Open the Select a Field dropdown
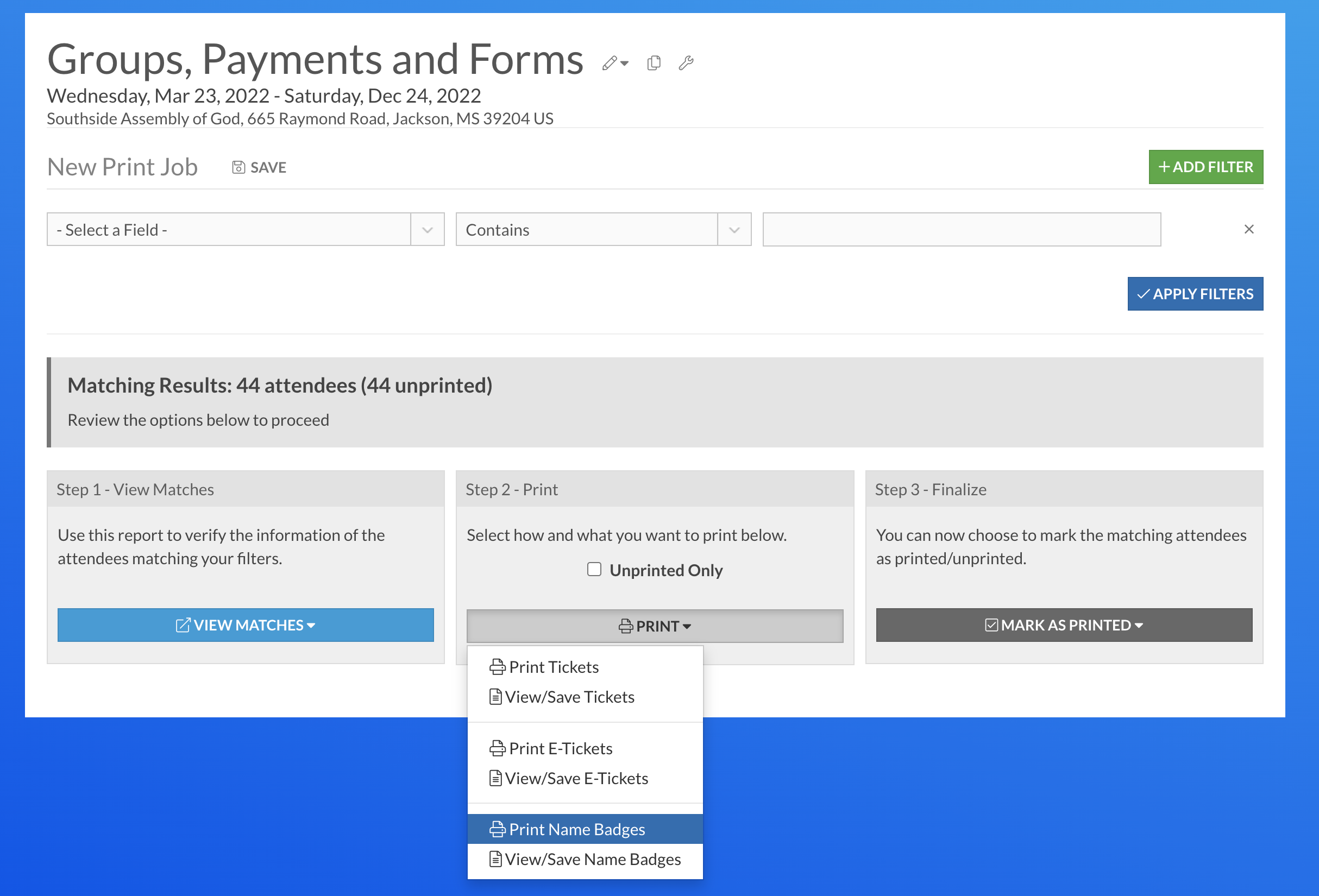1319x896 pixels. coord(245,230)
